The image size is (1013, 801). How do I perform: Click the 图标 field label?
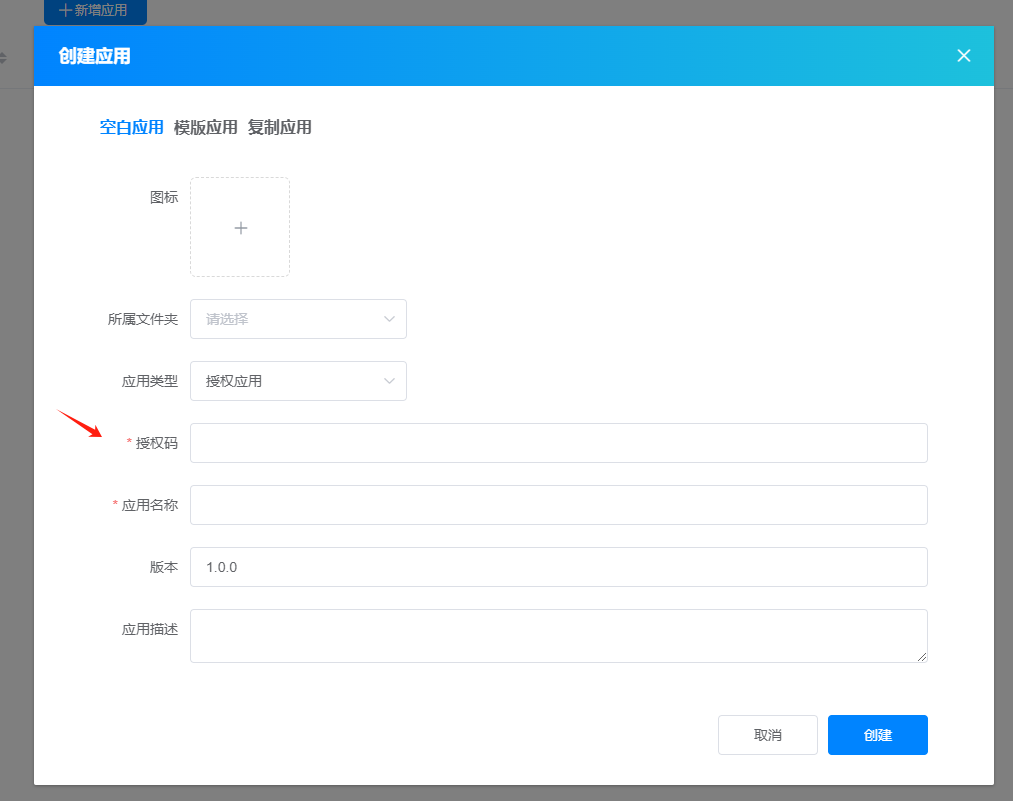coord(164,197)
